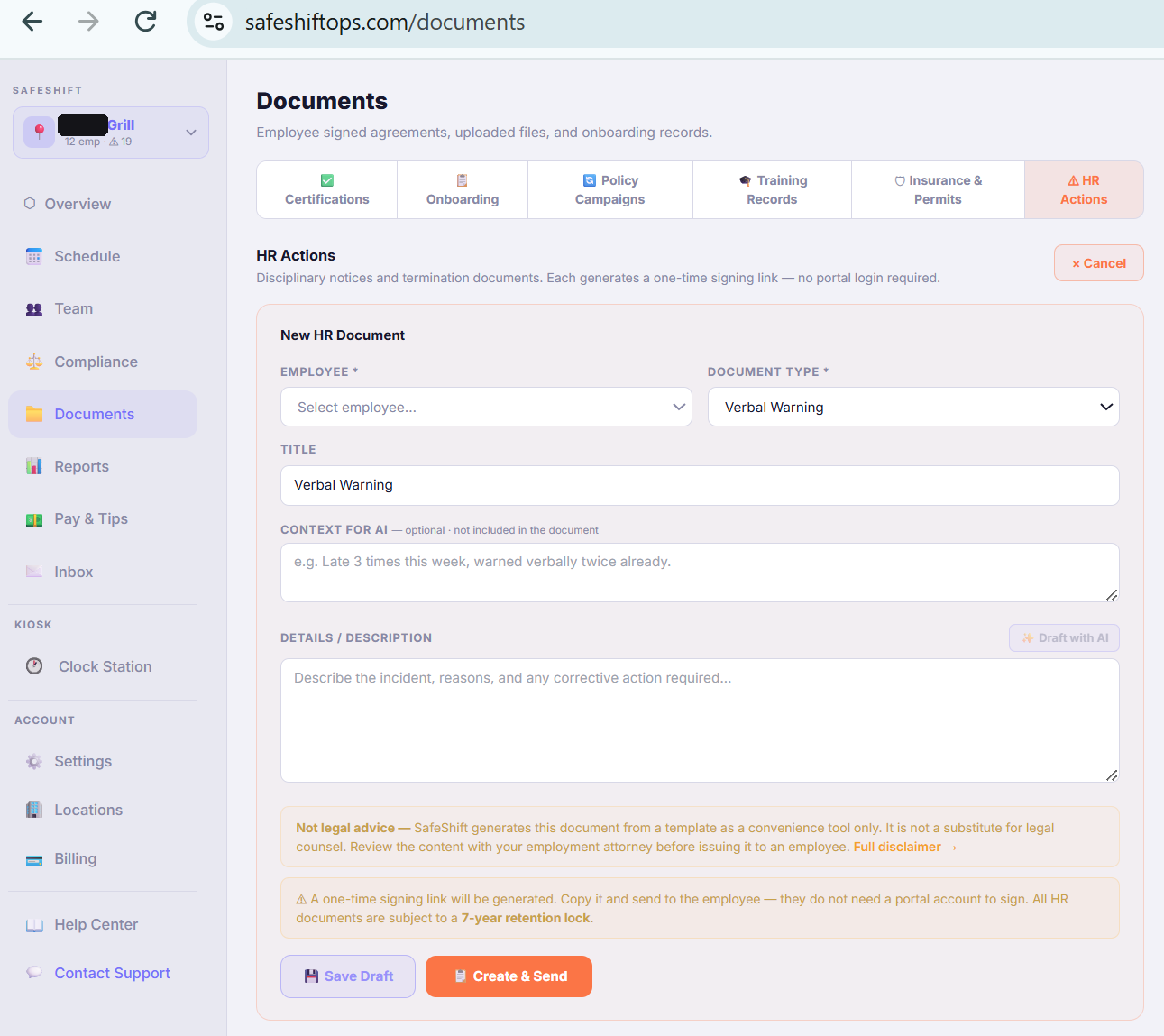
Task: Focus the Context for AI text area
Action: pos(700,573)
